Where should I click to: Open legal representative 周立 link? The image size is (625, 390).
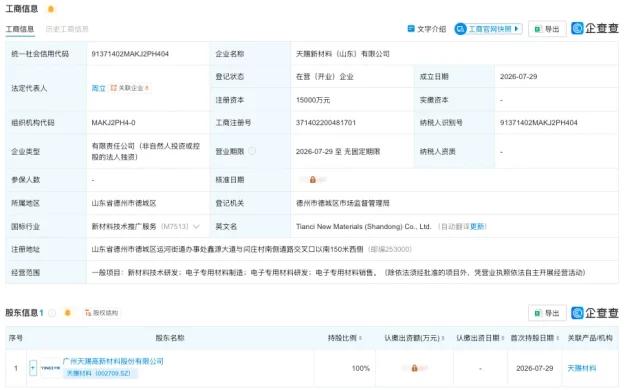coord(98,88)
